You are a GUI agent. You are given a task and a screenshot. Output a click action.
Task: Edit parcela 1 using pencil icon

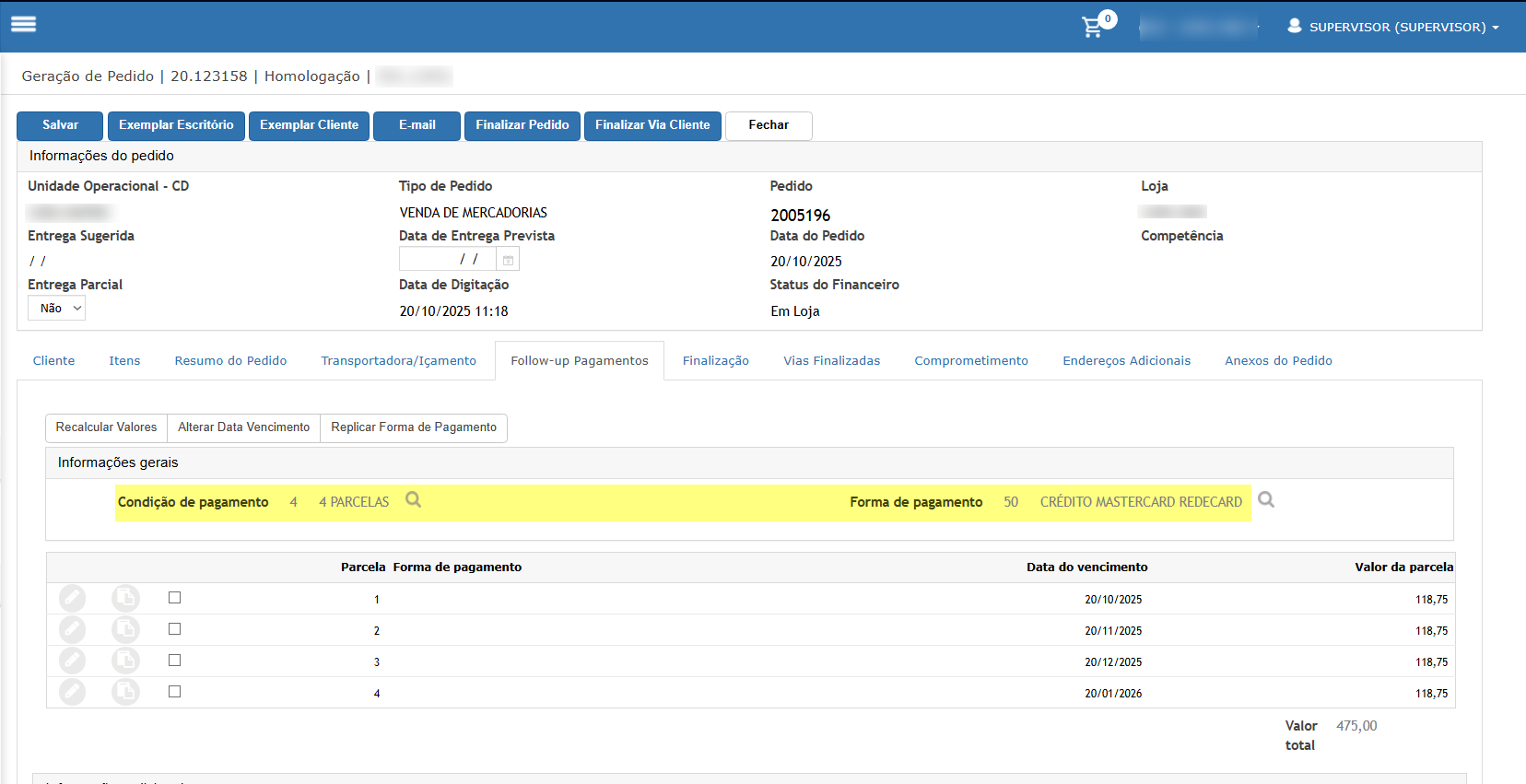[x=72, y=599]
